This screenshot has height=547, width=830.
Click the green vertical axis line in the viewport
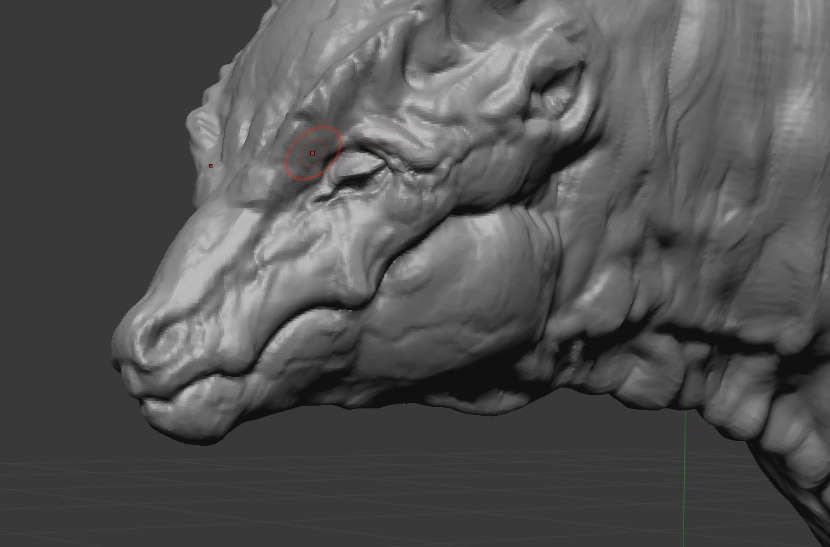point(684,478)
